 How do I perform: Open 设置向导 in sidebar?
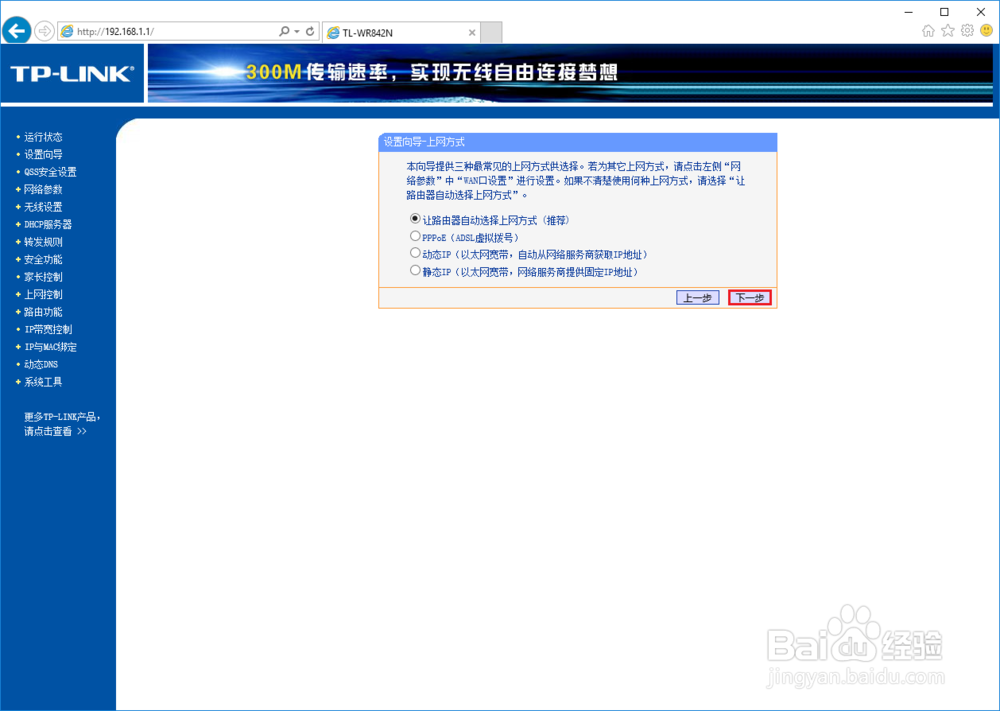pos(43,154)
